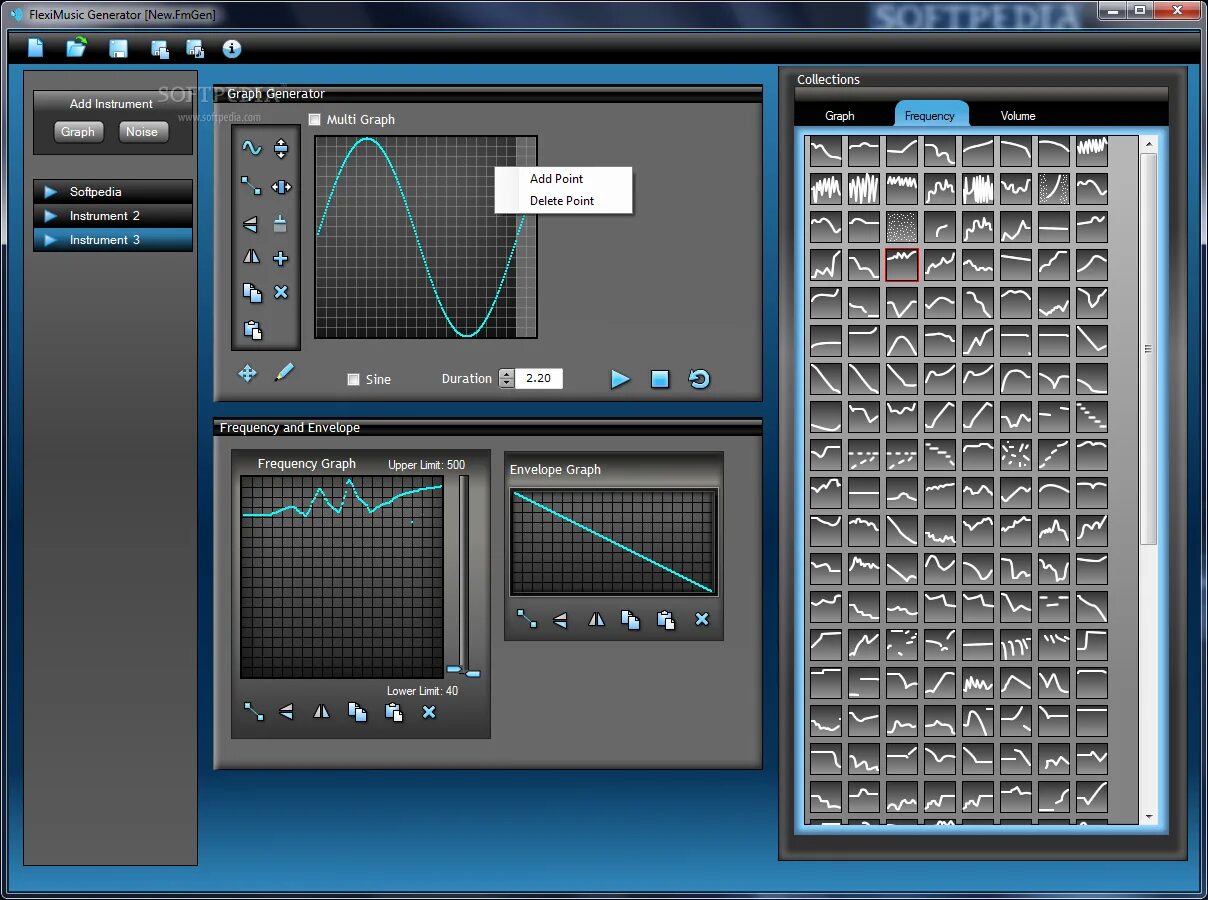
Task: Add a Noise instrument
Action: (x=142, y=131)
